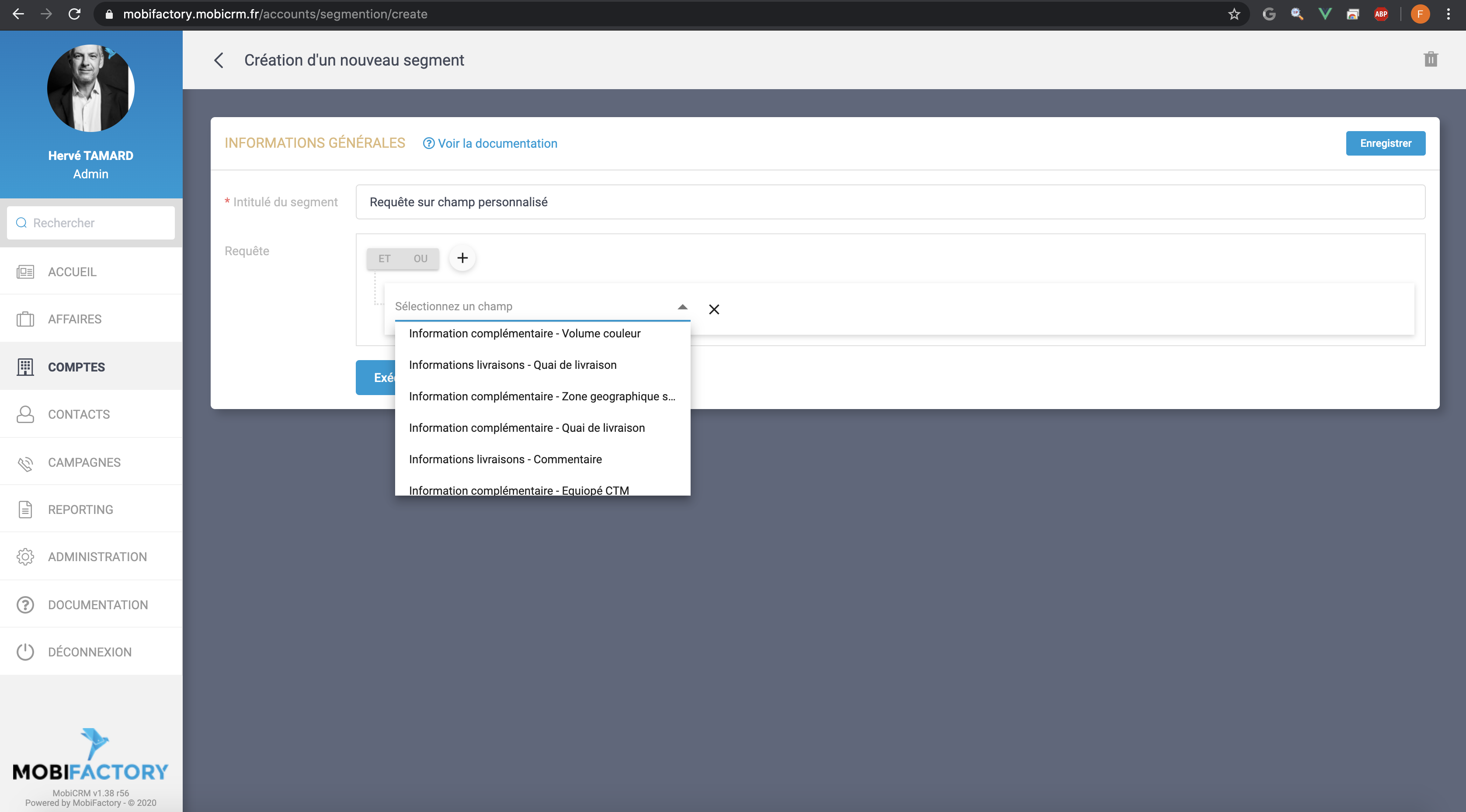This screenshot has width=1466, height=812.
Task: Click the Administration gear icon
Action: (x=25, y=557)
